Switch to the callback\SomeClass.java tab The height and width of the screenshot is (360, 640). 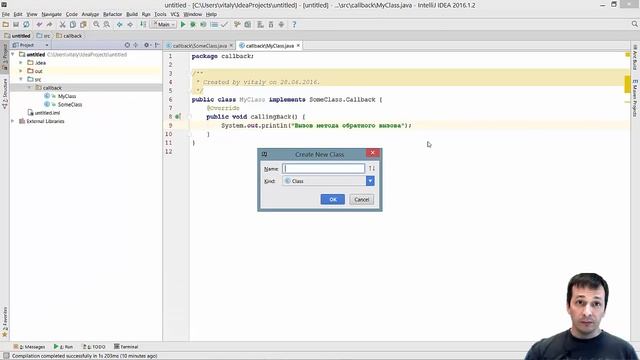tap(200, 46)
